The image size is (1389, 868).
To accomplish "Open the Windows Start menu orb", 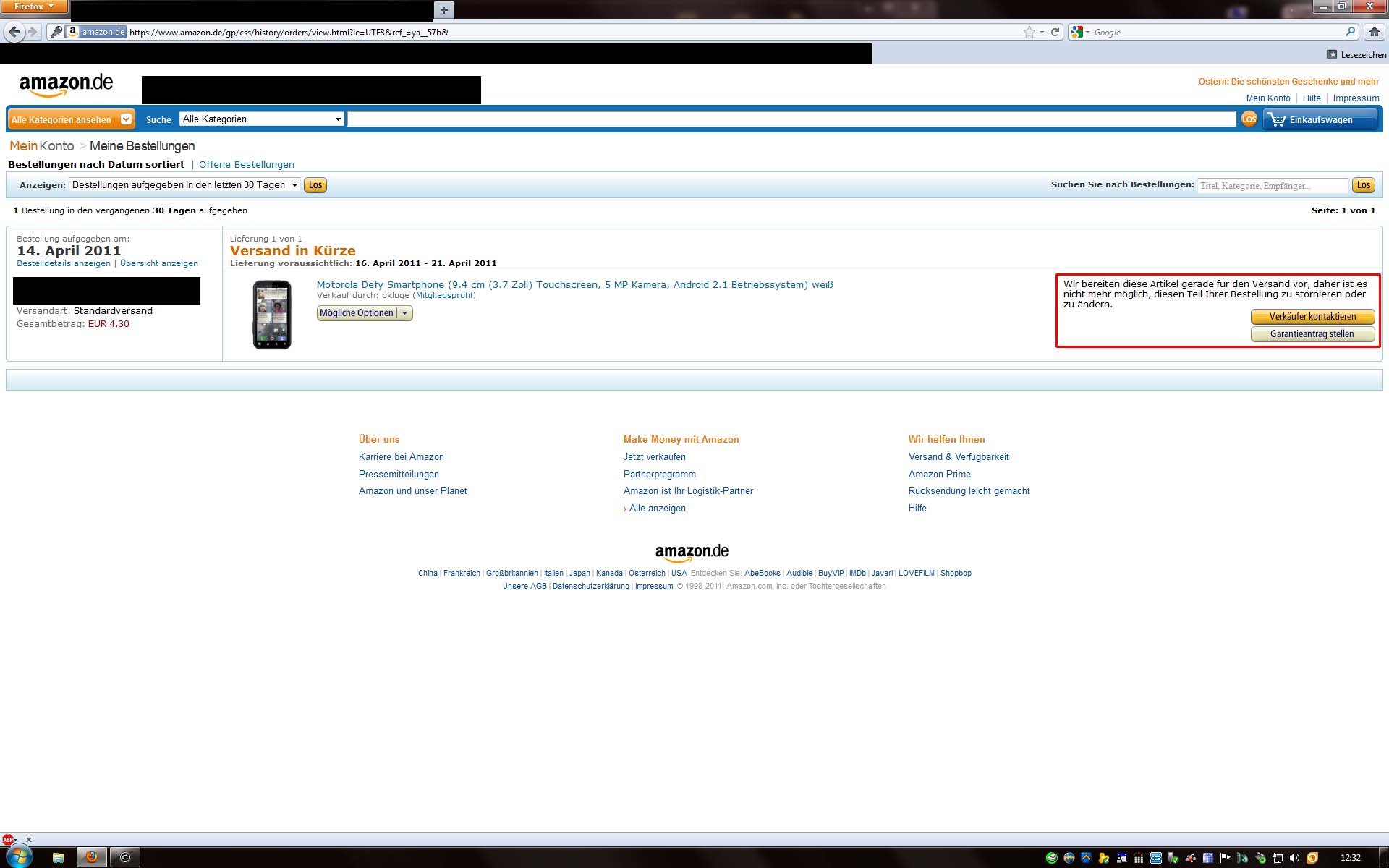I will coord(20,857).
